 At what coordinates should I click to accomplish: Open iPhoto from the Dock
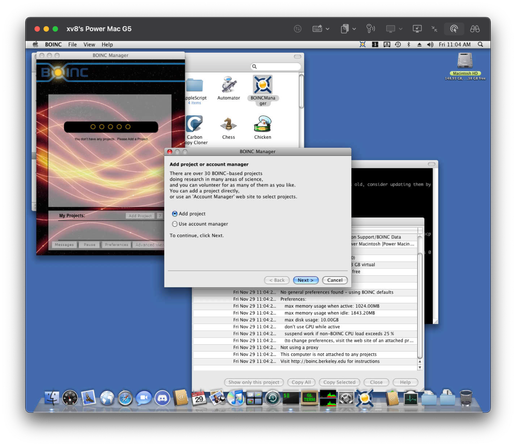tap(217, 398)
